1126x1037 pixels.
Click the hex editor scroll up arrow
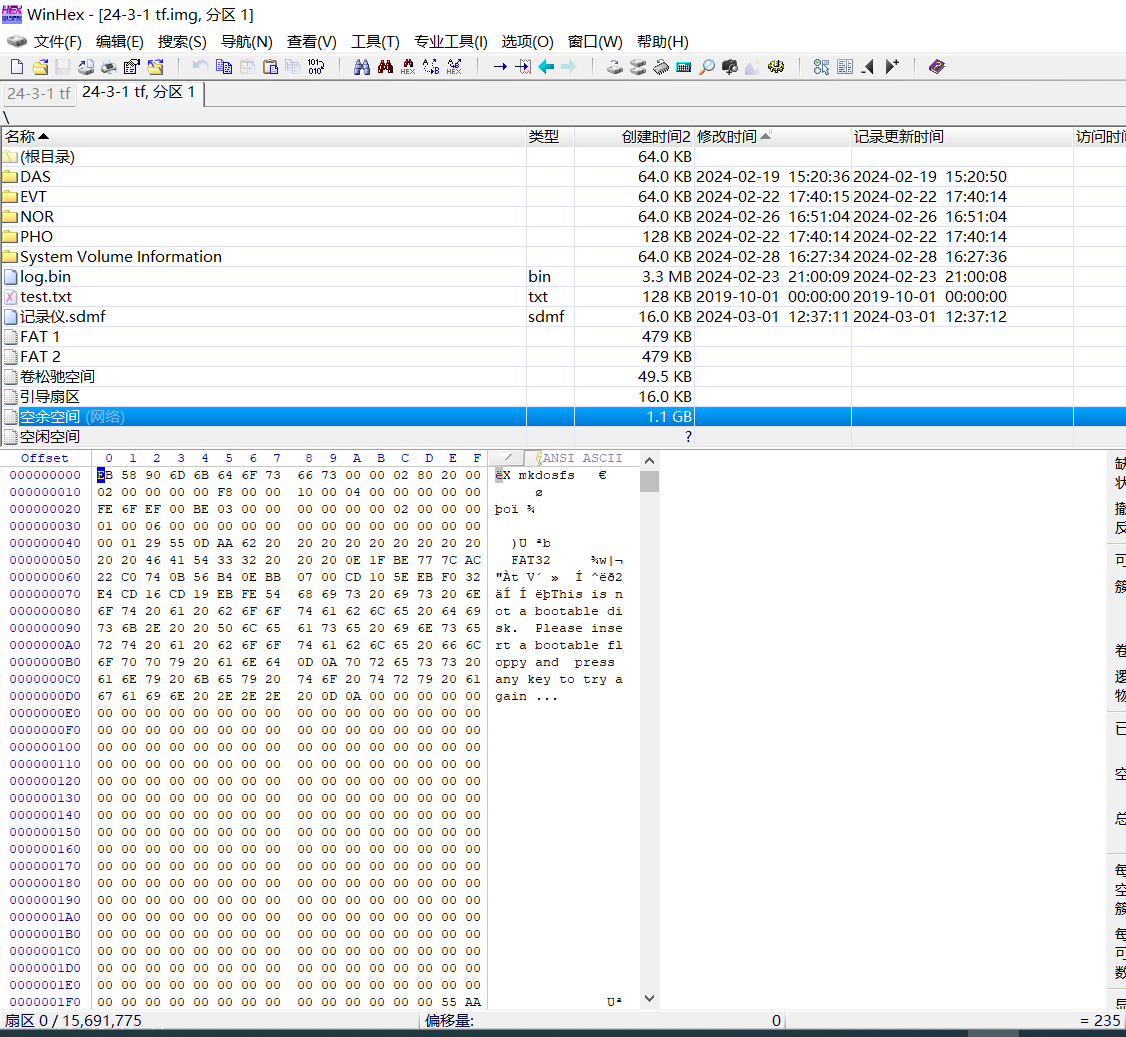point(649,461)
